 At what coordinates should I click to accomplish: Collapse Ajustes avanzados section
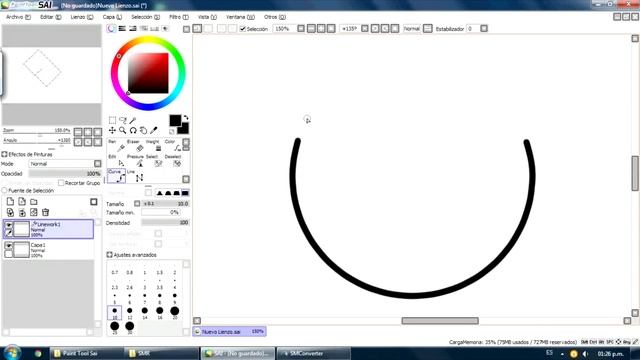tap(109, 255)
